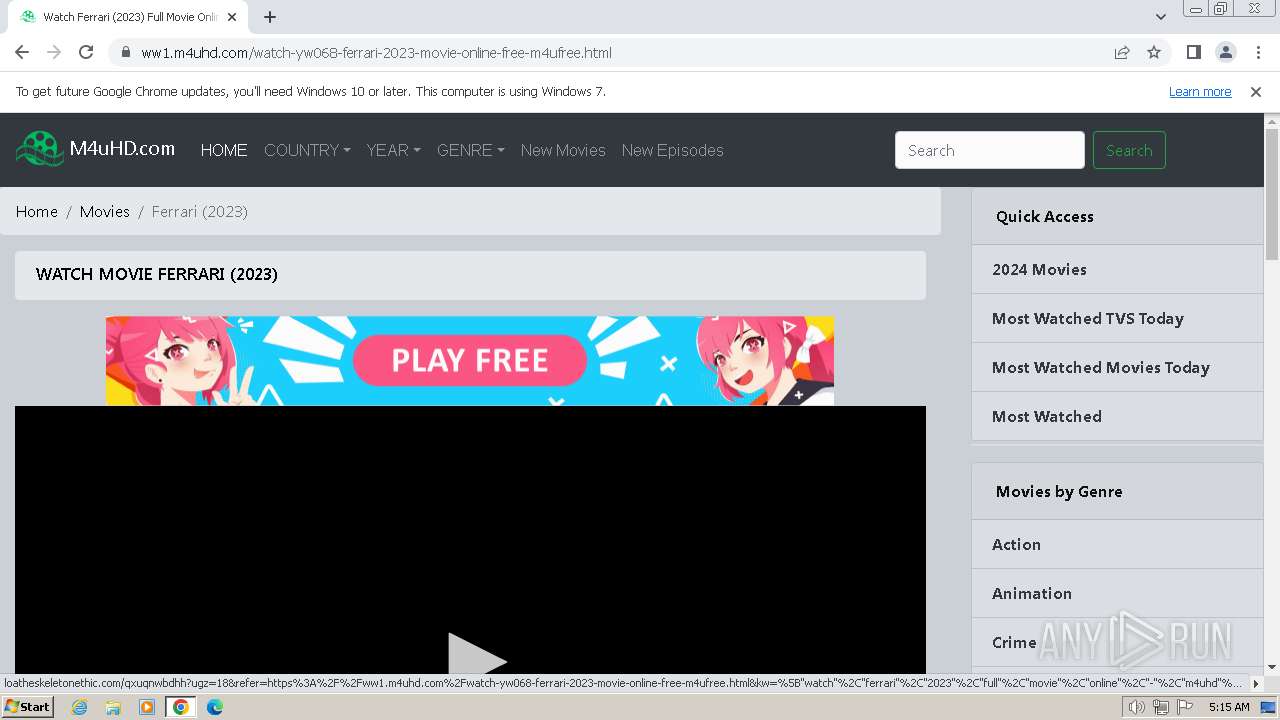The width and height of the screenshot is (1280, 720).
Task: Click the green Search button
Action: 1129,150
